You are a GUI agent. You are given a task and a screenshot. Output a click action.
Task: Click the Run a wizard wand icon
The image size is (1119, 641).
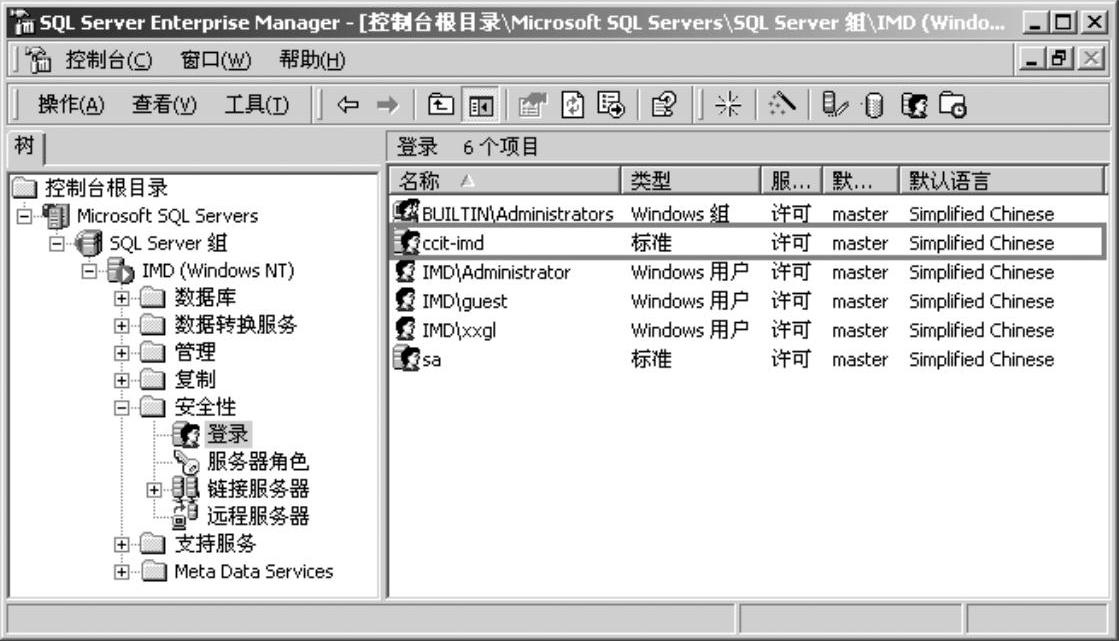(x=781, y=104)
